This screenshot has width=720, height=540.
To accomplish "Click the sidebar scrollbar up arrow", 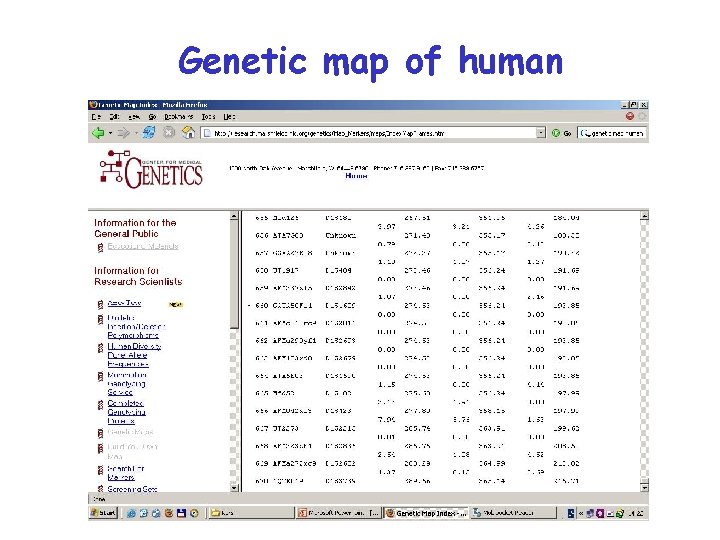I will (x=234, y=216).
